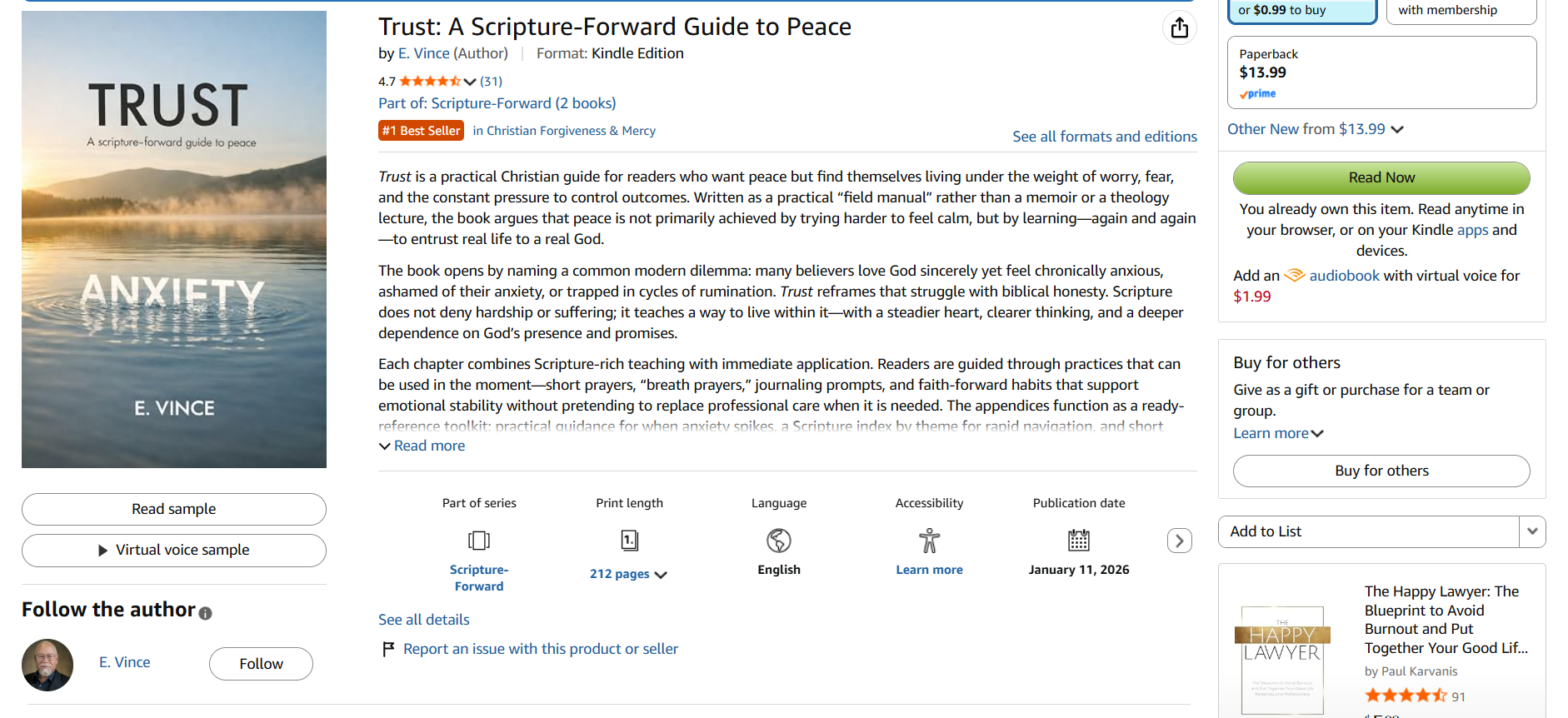Play the Virtual voice sample
The image size is (1568, 718).
[x=174, y=551]
